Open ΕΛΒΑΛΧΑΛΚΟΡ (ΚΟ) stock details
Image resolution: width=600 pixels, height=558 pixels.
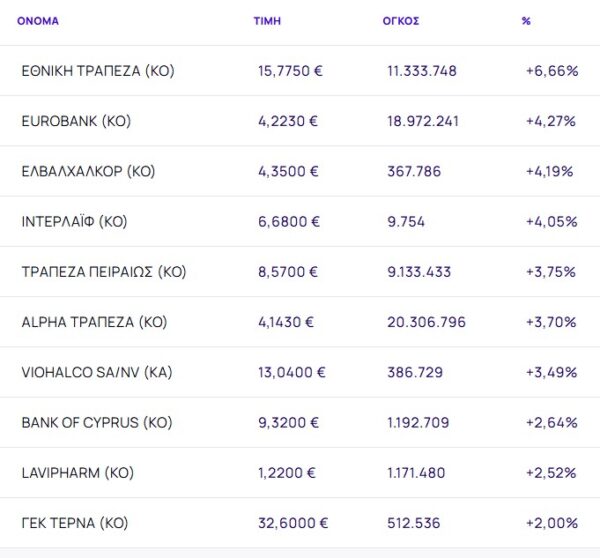(88, 171)
